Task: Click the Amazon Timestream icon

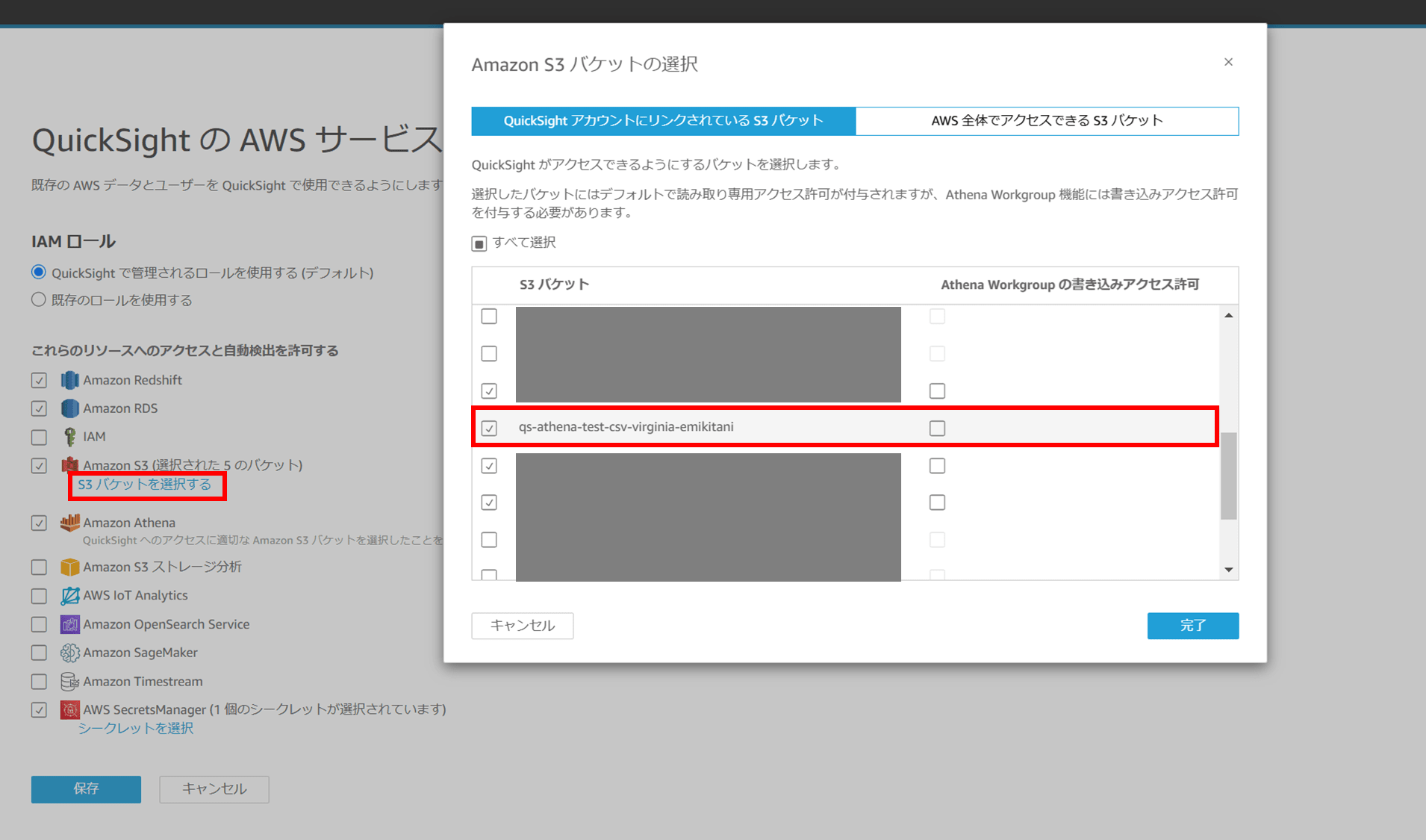Action: 69,681
